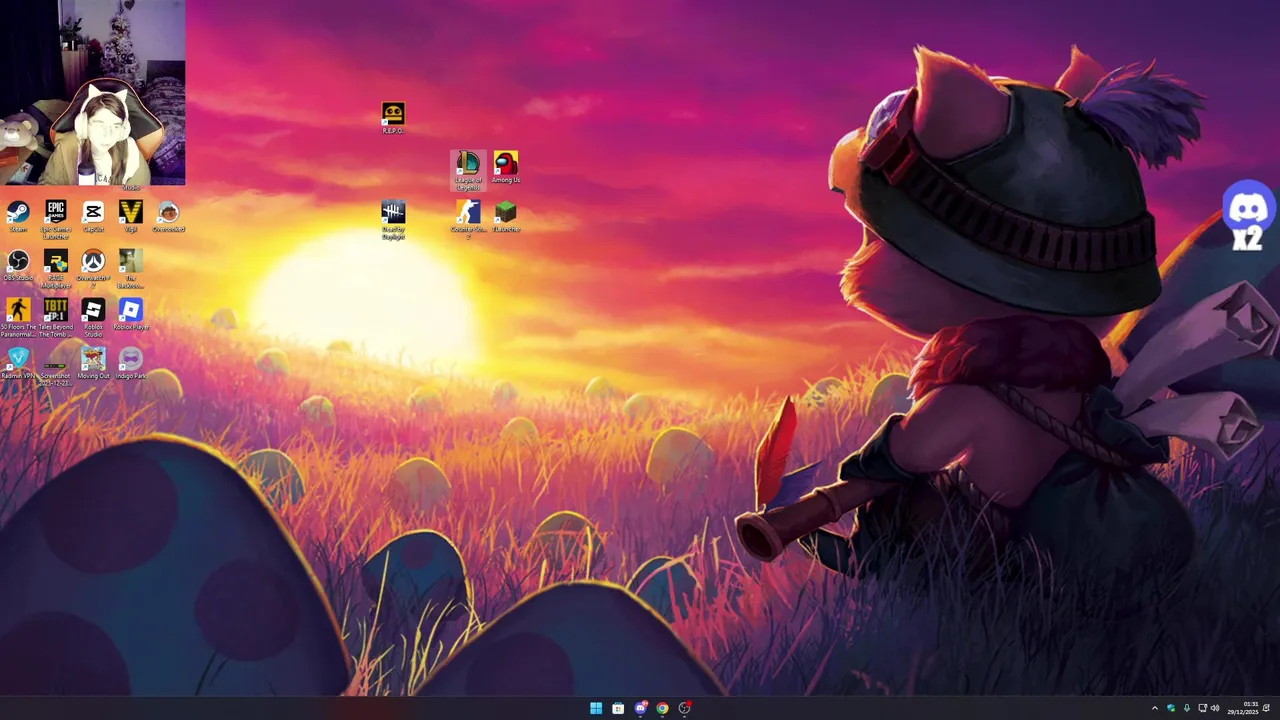Click the Indigo Park desktop icon
The width and height of the screenshot is (1280, 720).
130,363
